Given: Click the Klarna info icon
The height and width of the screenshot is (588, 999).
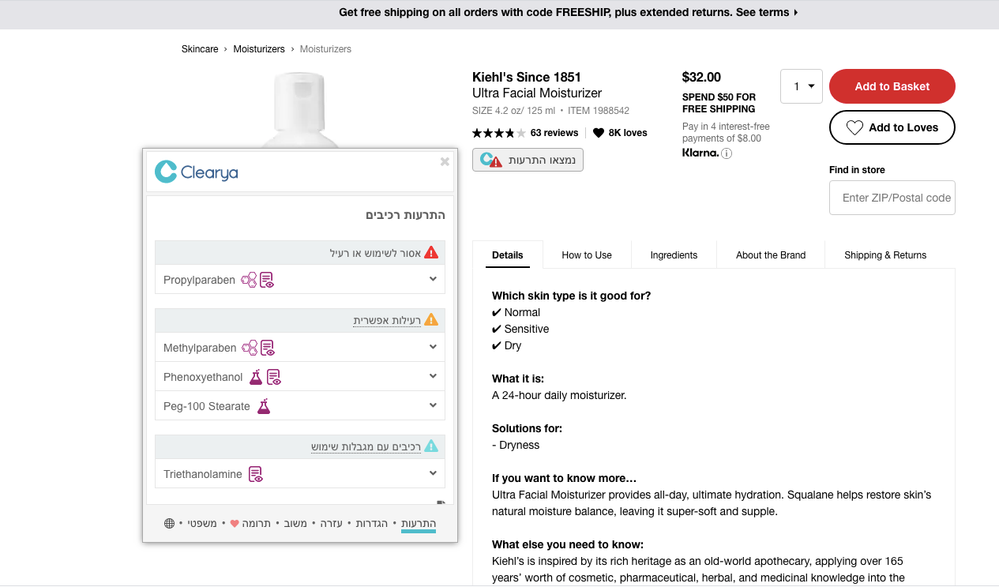Looking at the screenshot, I should tap(727, 153).
